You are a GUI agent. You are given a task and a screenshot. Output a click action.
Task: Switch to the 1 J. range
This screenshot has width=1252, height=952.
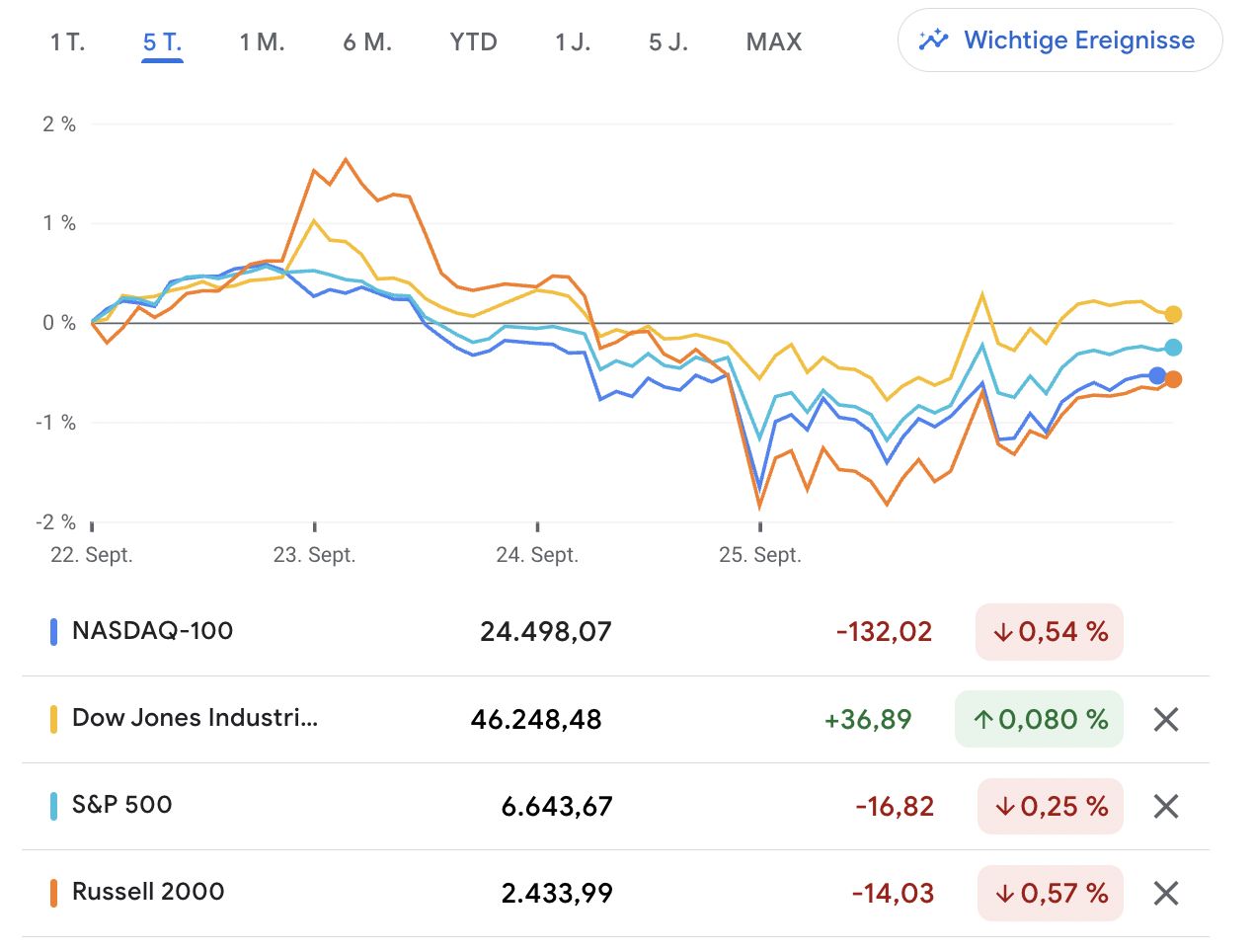point(573,42)
